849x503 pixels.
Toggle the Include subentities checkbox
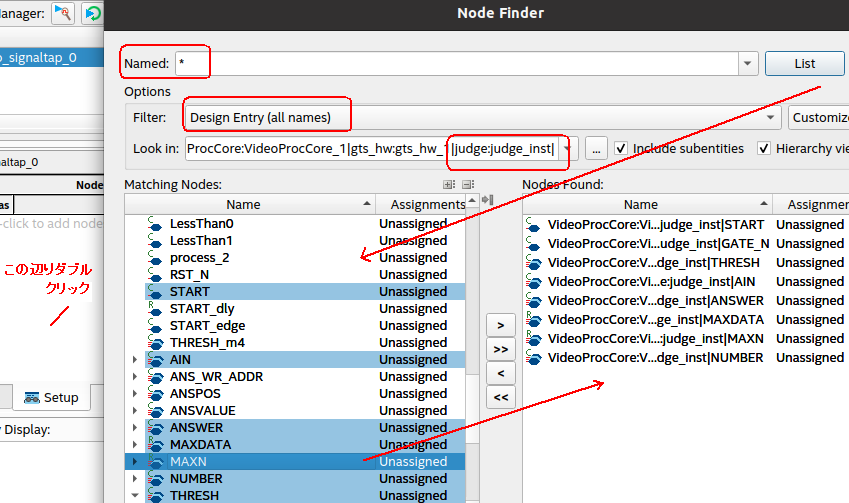pyautogui.click(x=621, y=148)
